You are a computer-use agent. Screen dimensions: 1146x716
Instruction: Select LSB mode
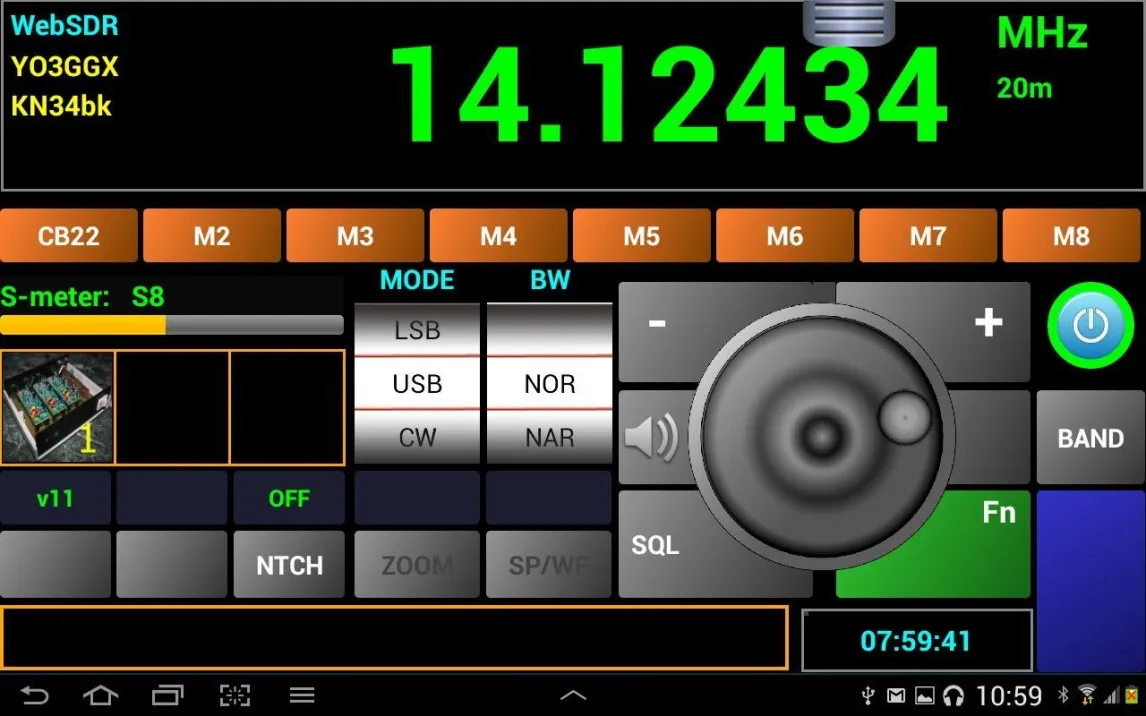[x=417, y=330]
